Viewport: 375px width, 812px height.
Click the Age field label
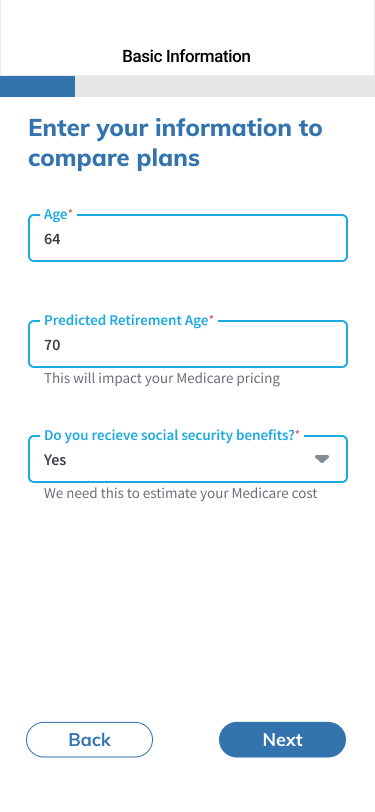point(55,215)
